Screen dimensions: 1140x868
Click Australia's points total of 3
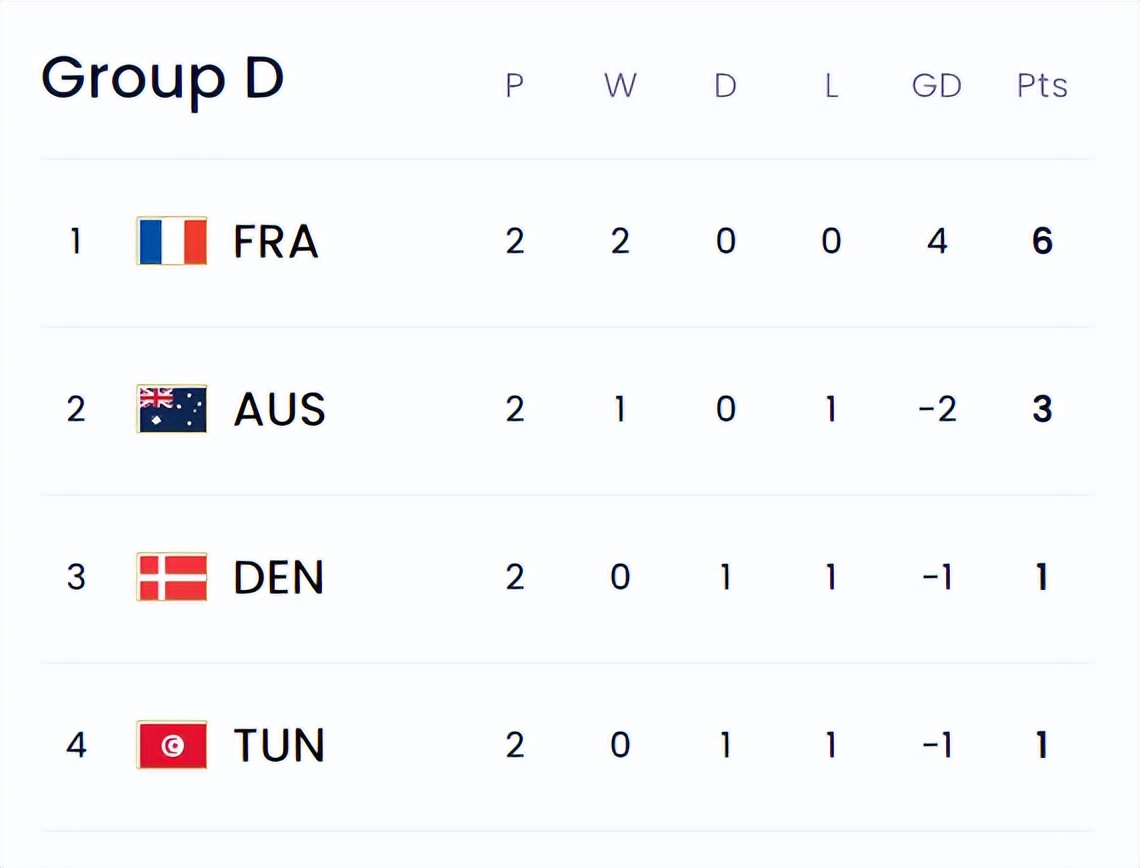1042,410
